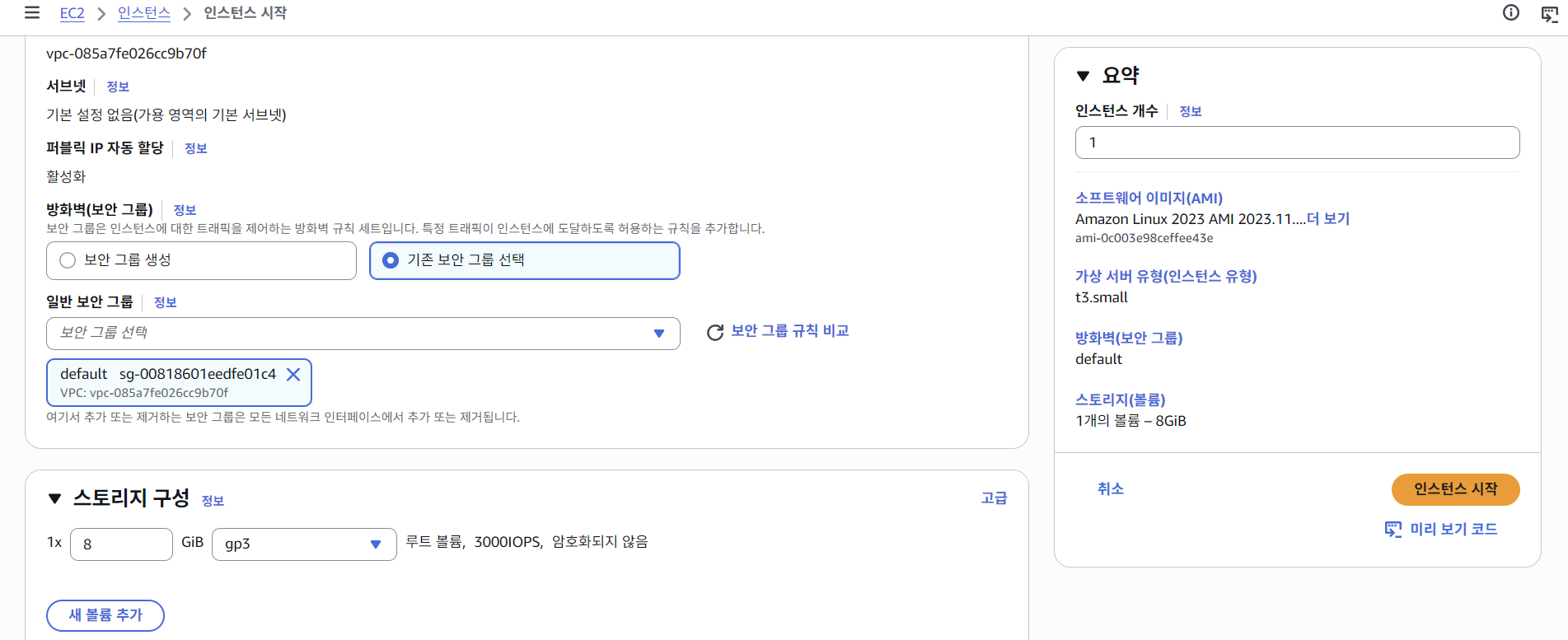1568x640 pixels.
Task: Click the 인스턴스 시작 button
Action: (x=1455, y=489)
